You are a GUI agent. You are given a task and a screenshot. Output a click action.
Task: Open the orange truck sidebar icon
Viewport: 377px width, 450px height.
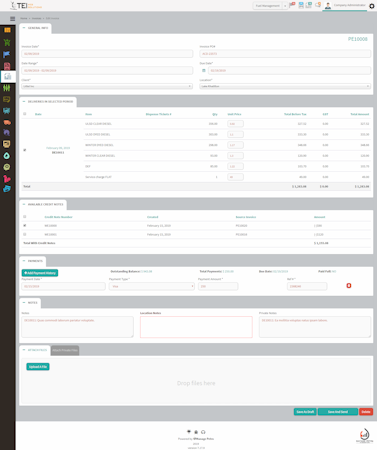(x=7, y=122)
